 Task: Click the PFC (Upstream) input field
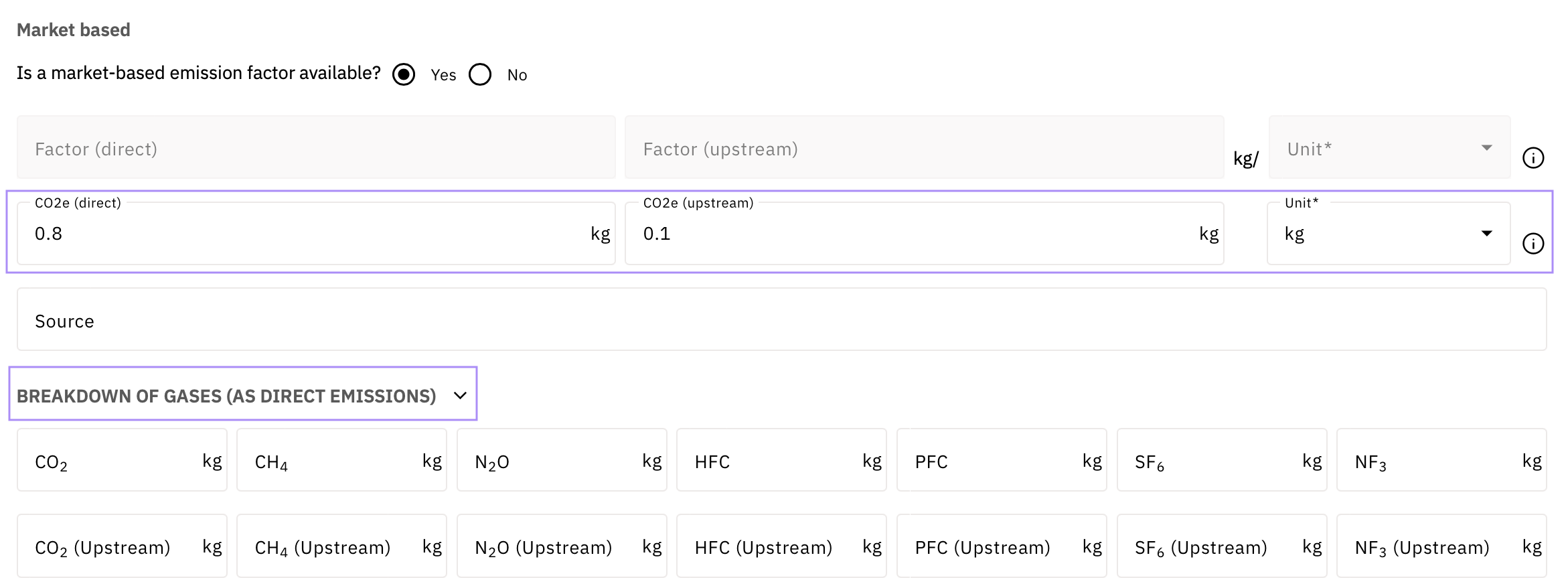pos(995,546)
